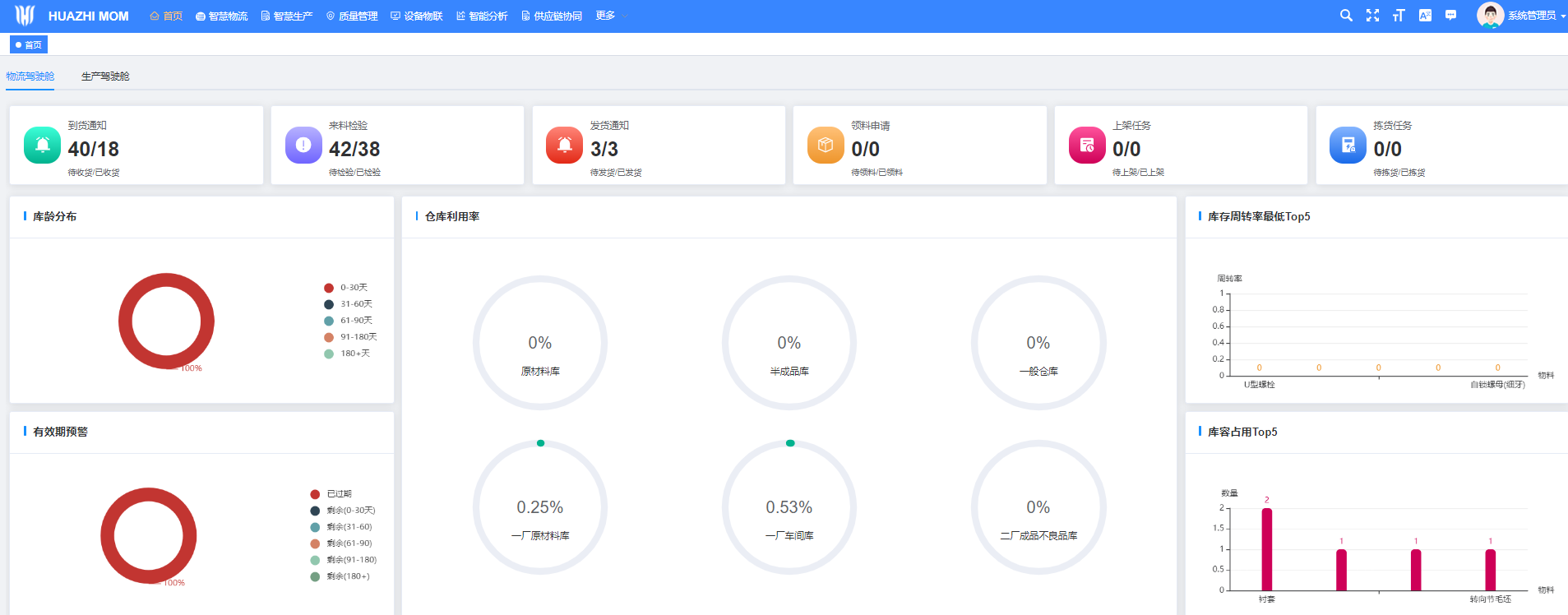
Task: Click the green 到货通知 bell icon
Action: pyautogui.click(x=42, y=146)
